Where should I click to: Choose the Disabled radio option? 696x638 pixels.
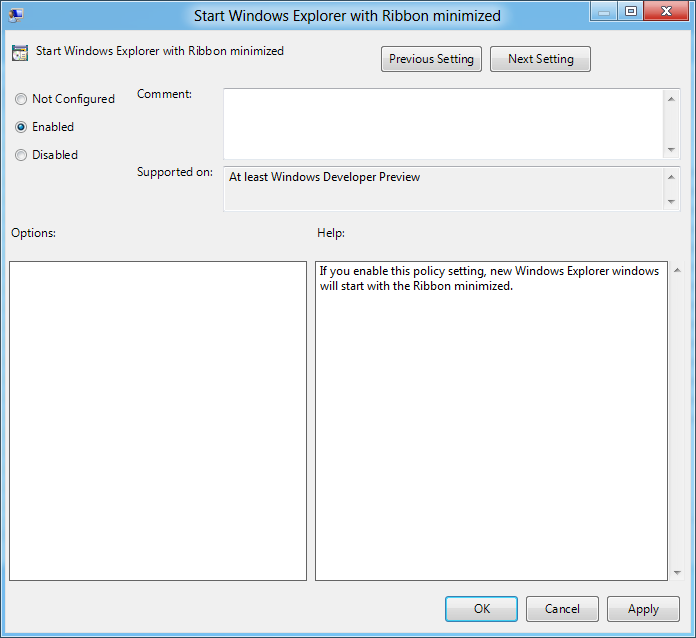coord(21,155)
